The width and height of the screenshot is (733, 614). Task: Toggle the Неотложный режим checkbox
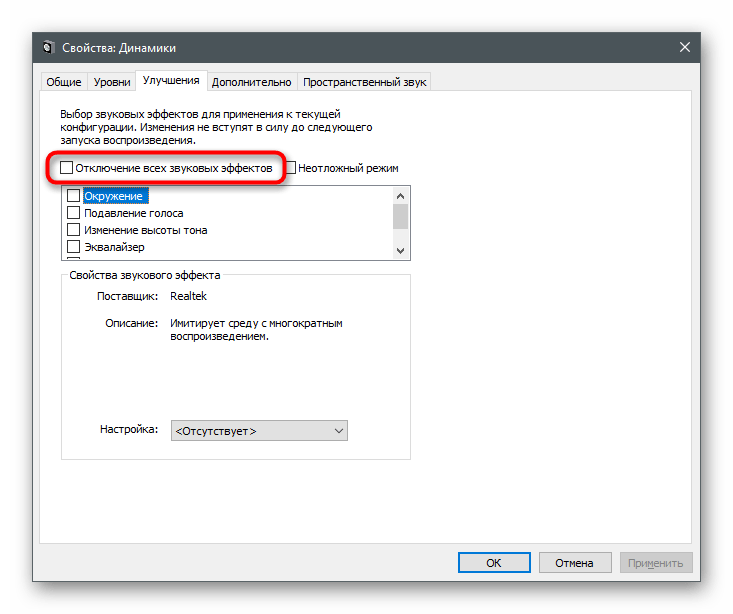click(291, 167)
